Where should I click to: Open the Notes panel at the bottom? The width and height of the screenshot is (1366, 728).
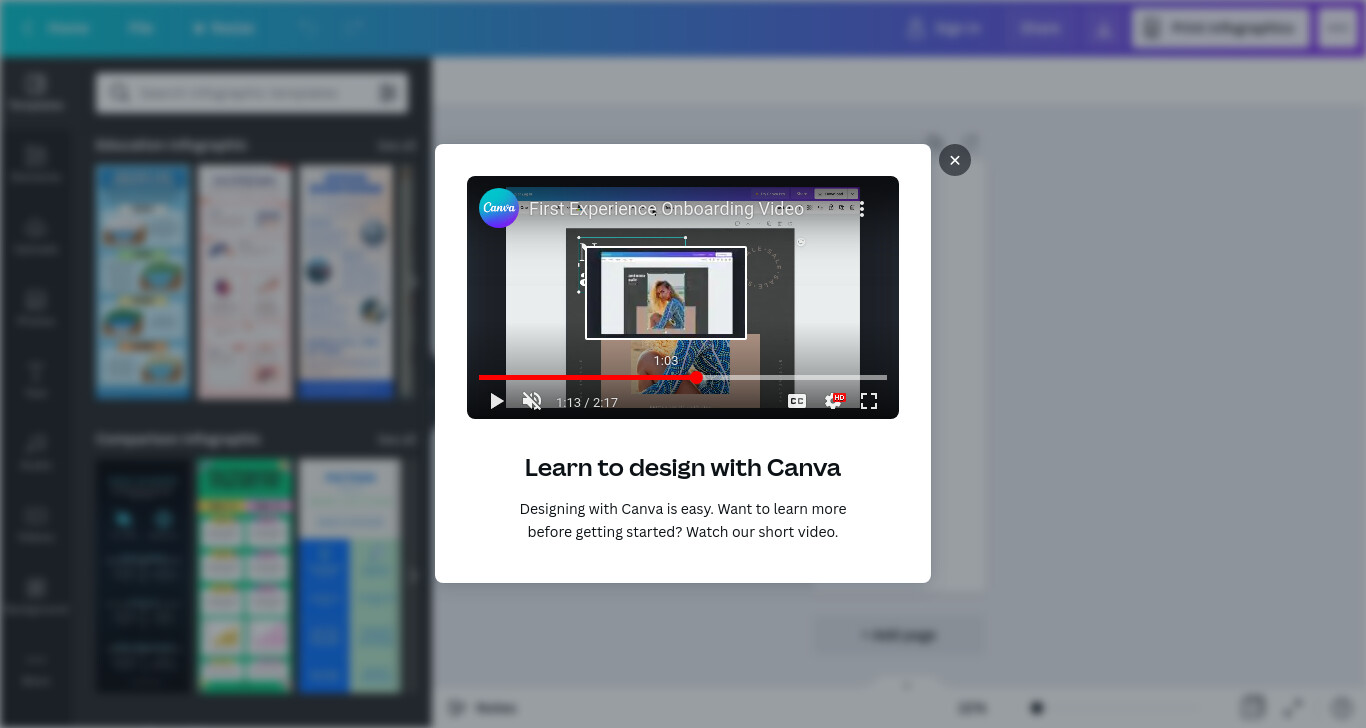click(481, 708)
